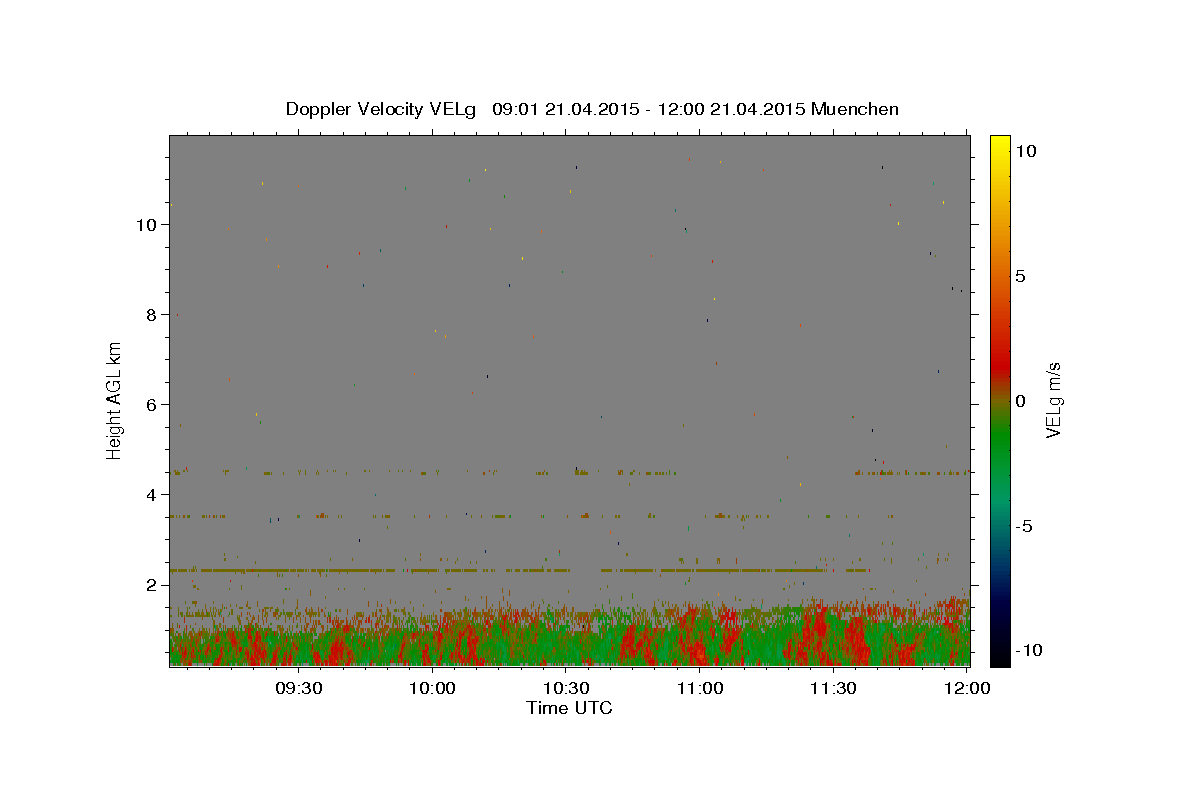
Task: Click the 12:00 time axis label
Action: [x=966, y=688]
